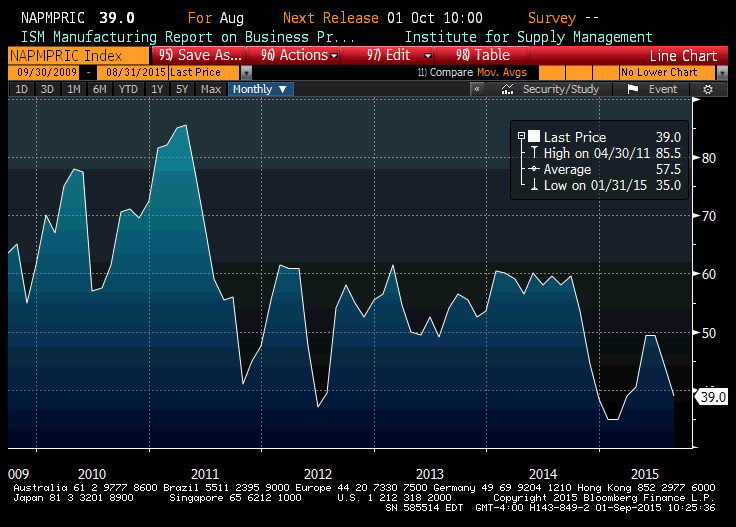Click the Event flag icon
This screenshot has height=527, width=736.
(632, 89)
